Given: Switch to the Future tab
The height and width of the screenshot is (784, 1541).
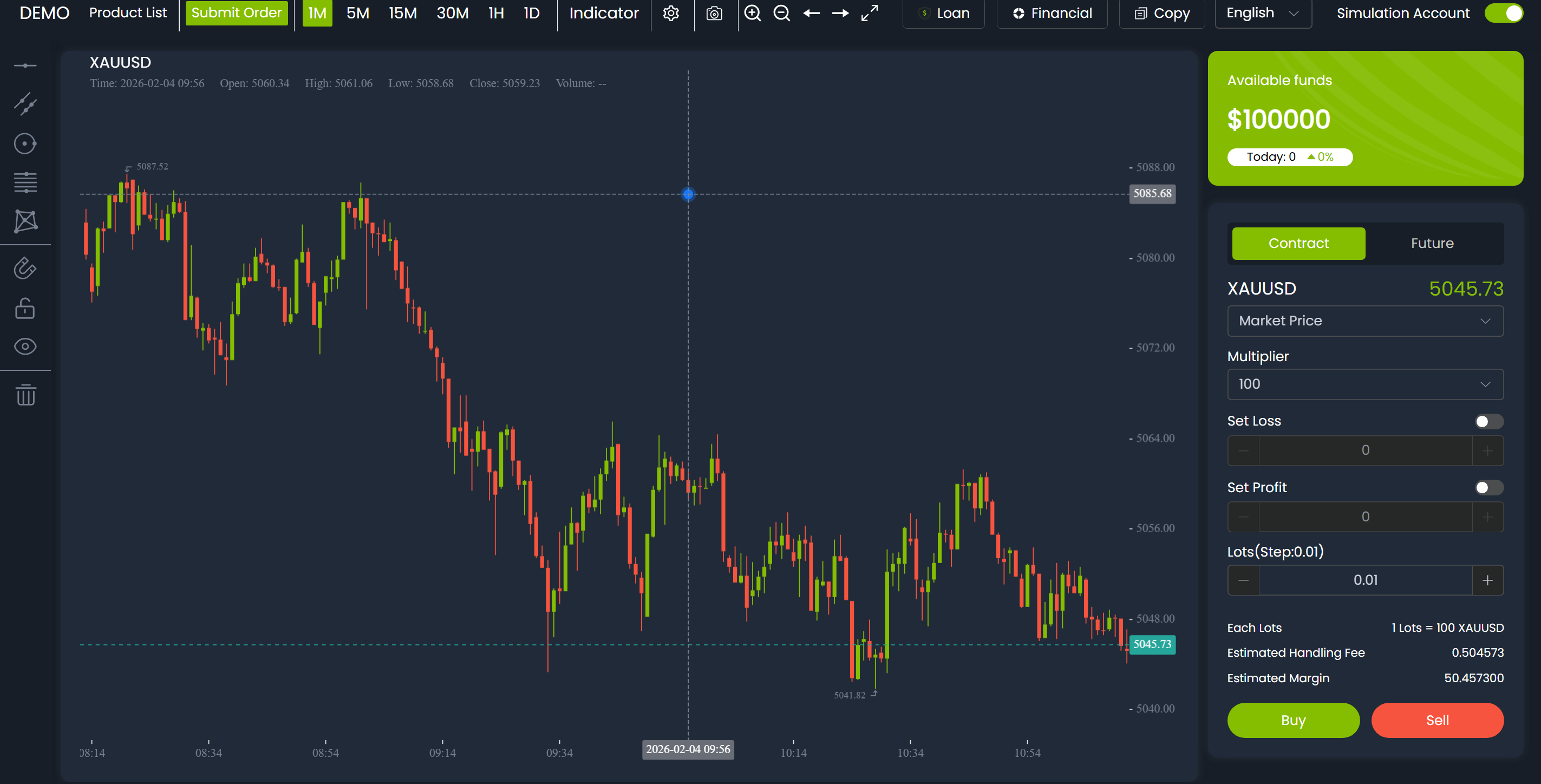Looking at the screenshot, I should pyautogui.click(x=1432, y=244).
